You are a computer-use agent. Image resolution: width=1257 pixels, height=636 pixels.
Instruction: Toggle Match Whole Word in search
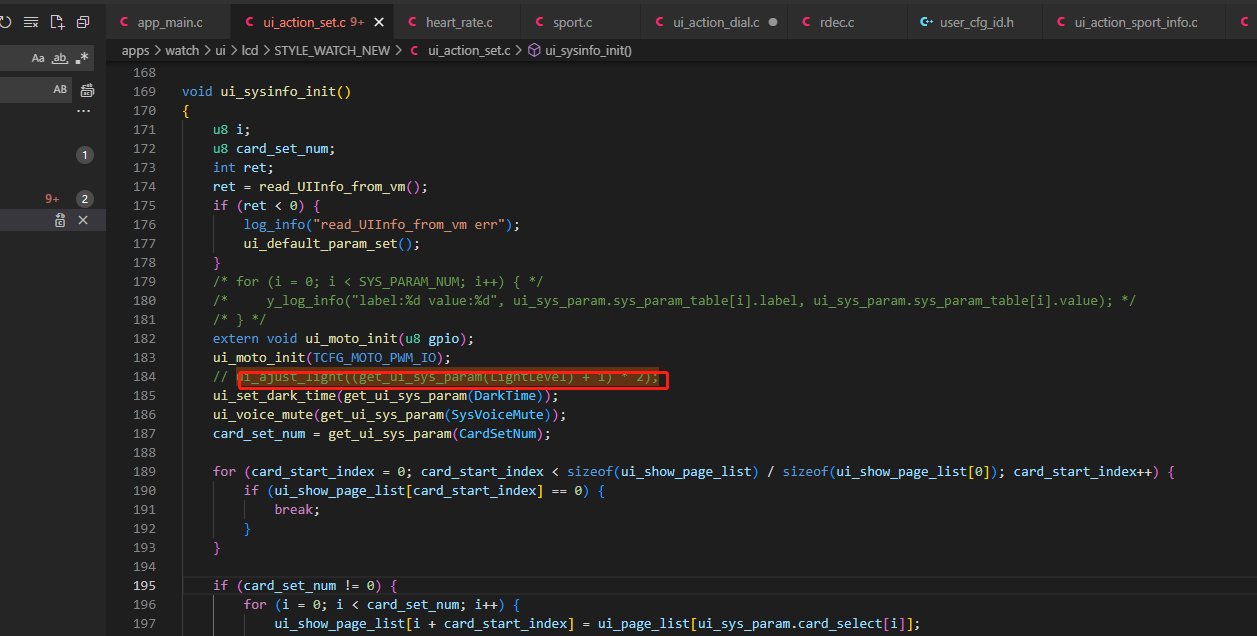tap(60, 58)
